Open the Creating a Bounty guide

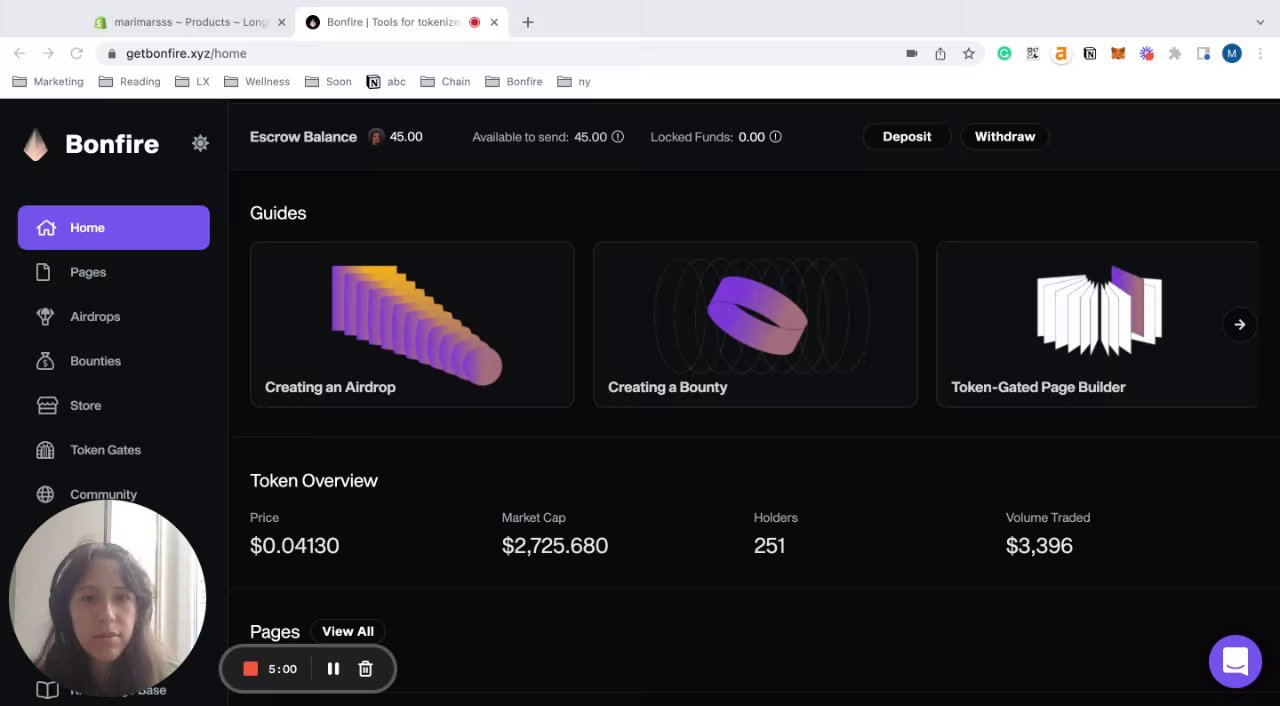[x=755, y=324]
